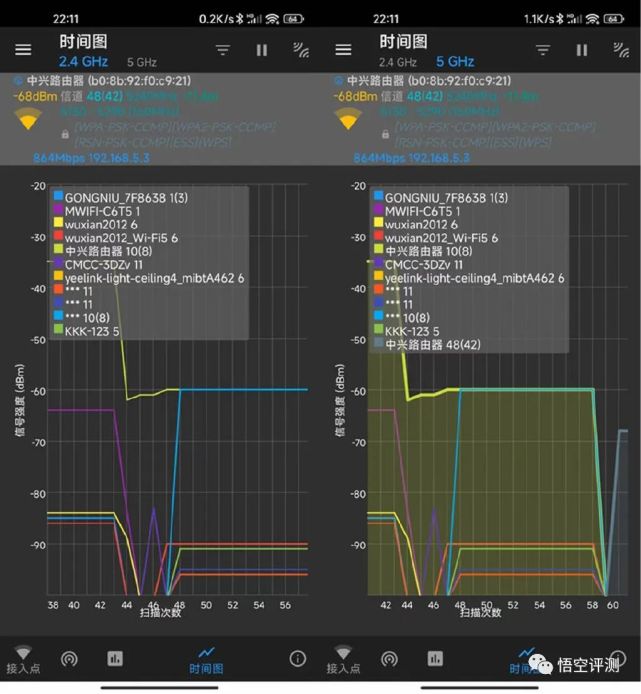Open the channel graph icon in the left bottom bar
The image size is (641, 694).
tap(115, 659)
